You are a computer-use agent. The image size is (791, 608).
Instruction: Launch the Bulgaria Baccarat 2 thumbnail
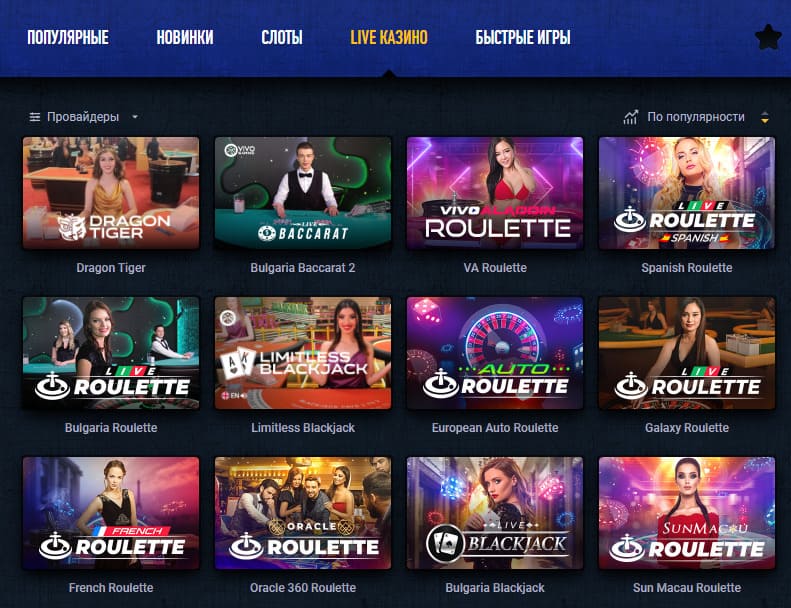pyautogui.click(x=303, y=193)
